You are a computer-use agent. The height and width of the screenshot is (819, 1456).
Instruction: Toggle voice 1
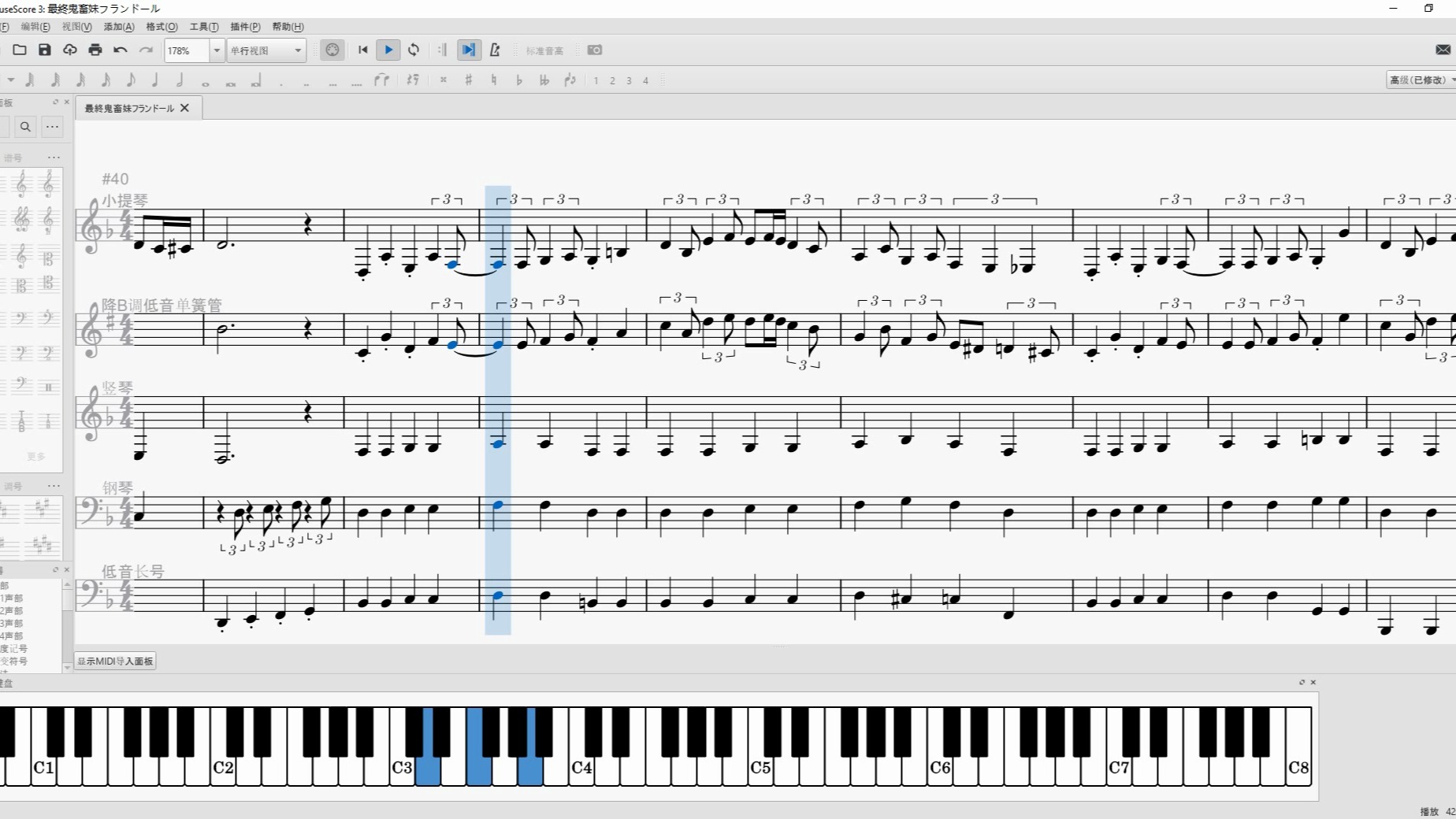point(596,80)
